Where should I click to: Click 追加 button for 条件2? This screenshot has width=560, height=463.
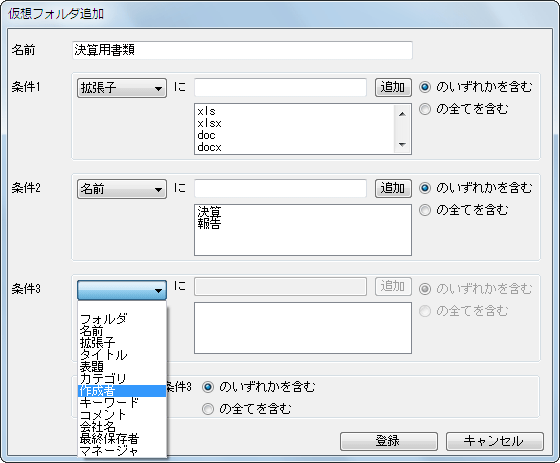pyautogui.click(x=393, y=188)
